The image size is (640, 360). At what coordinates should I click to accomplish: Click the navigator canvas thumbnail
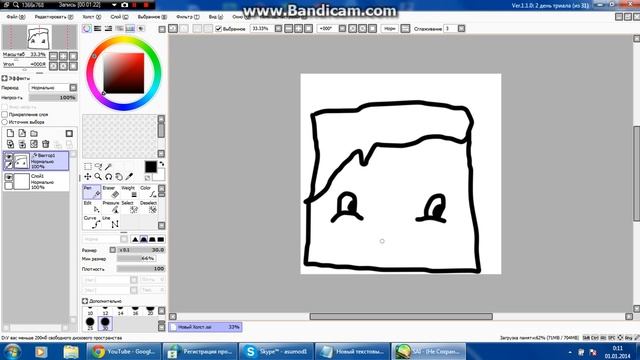point(39,37)
